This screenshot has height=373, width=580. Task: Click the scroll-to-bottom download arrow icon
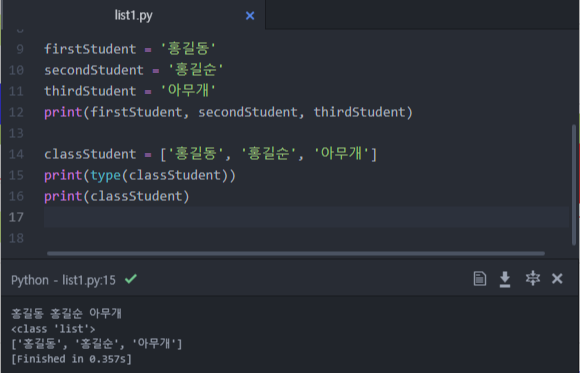click(505, 279)
